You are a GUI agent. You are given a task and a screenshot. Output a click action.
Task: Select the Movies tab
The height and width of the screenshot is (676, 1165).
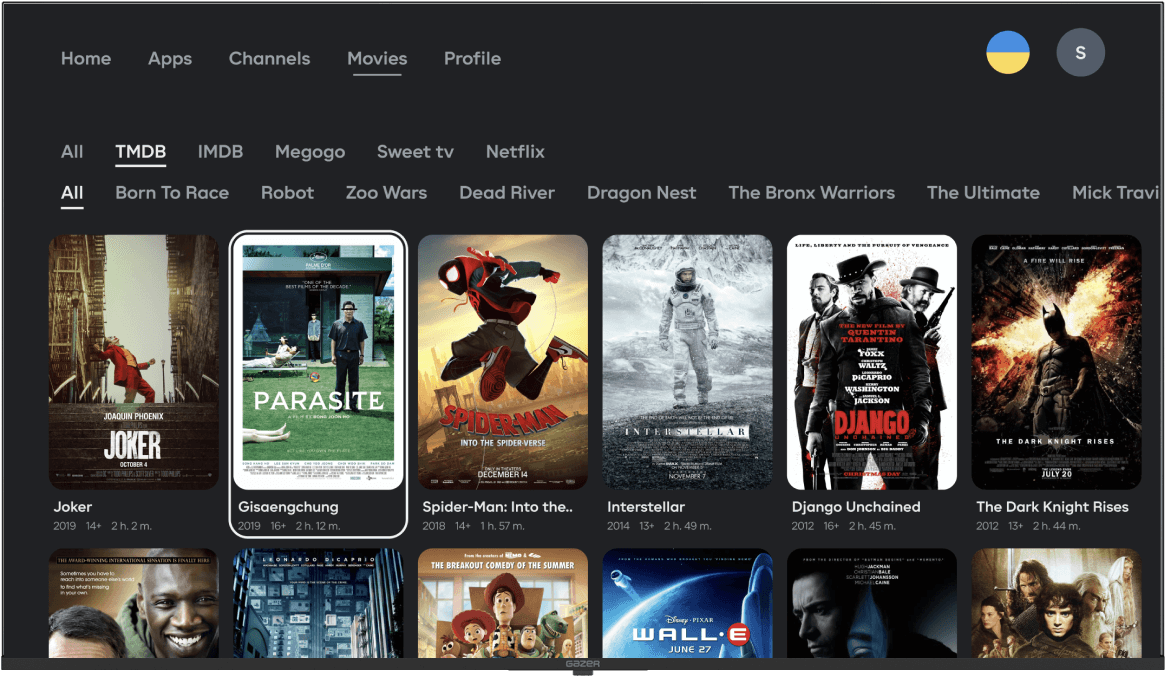[377, 59]
